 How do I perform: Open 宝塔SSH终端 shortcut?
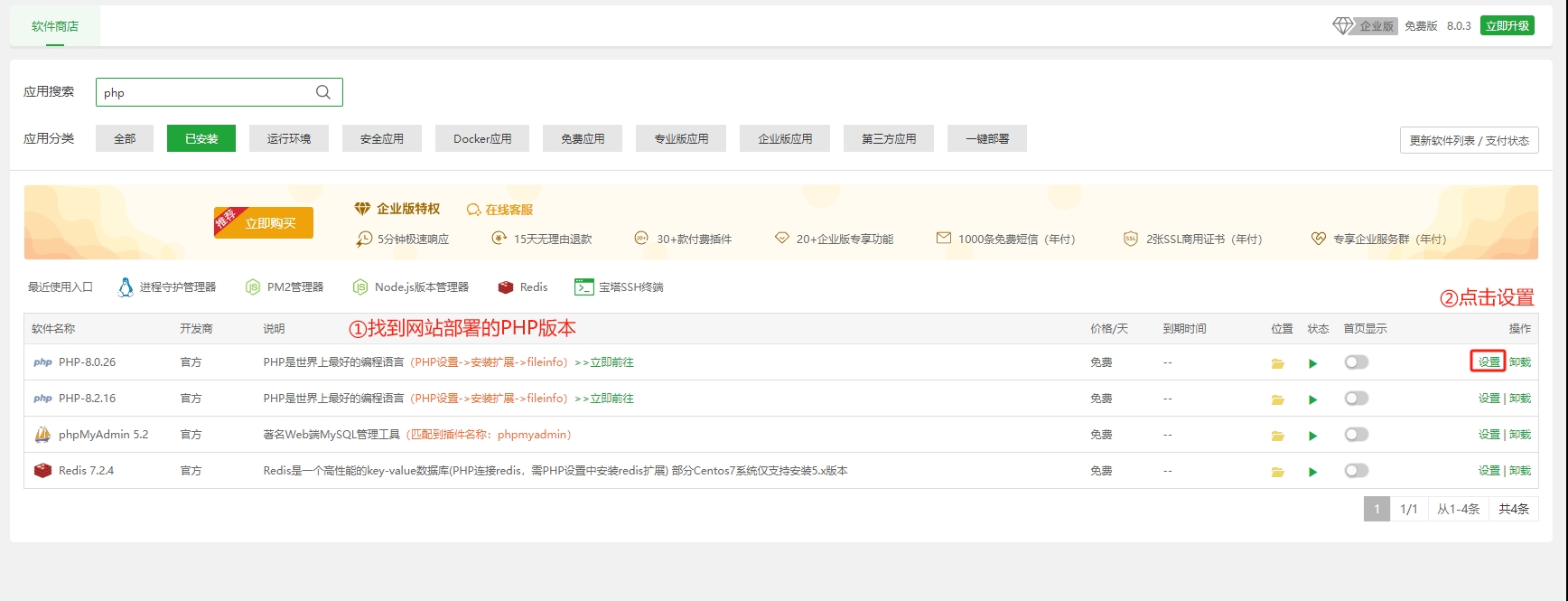pos(619,287)
